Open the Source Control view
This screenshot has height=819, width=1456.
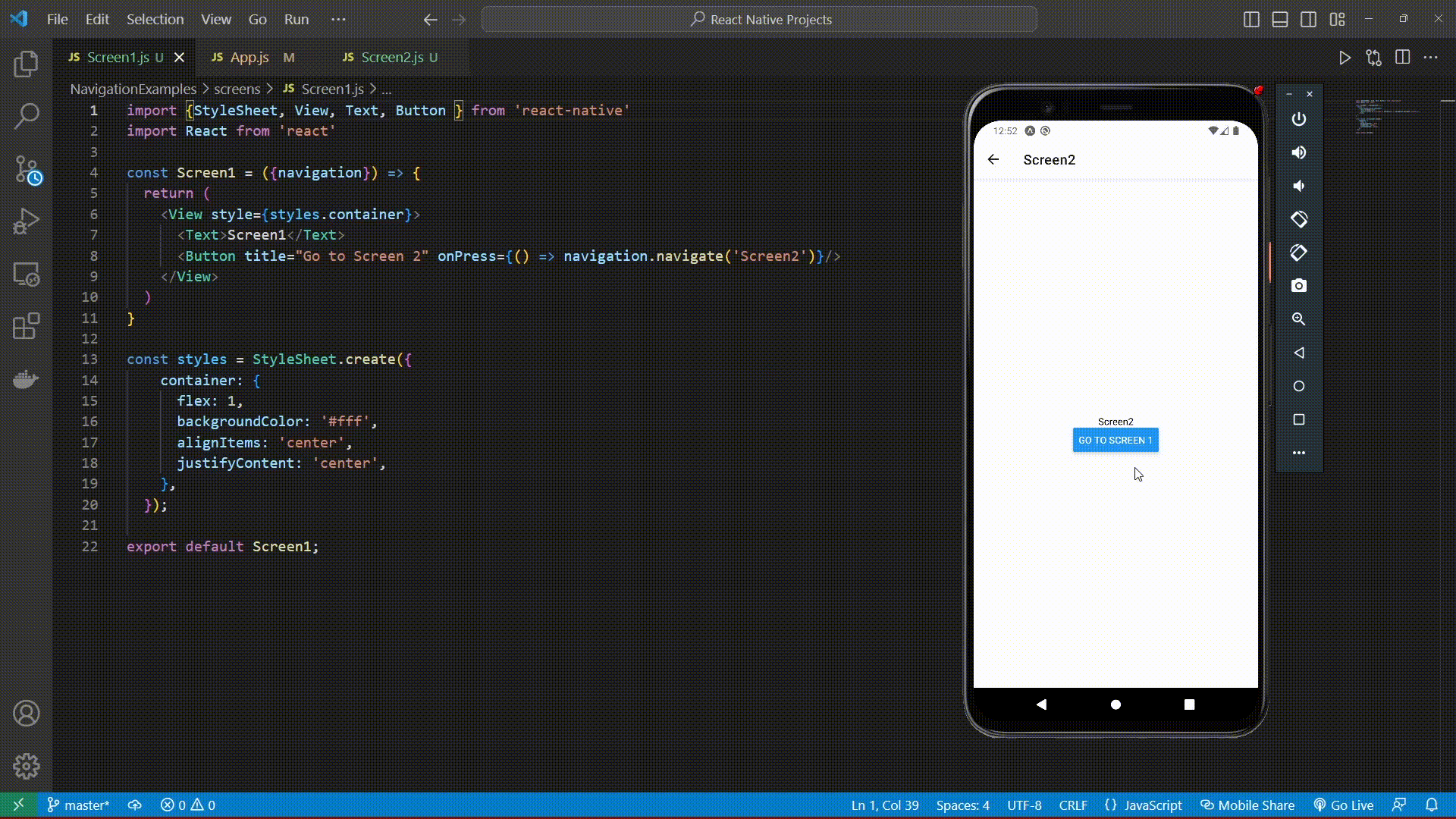pos(27,169)
